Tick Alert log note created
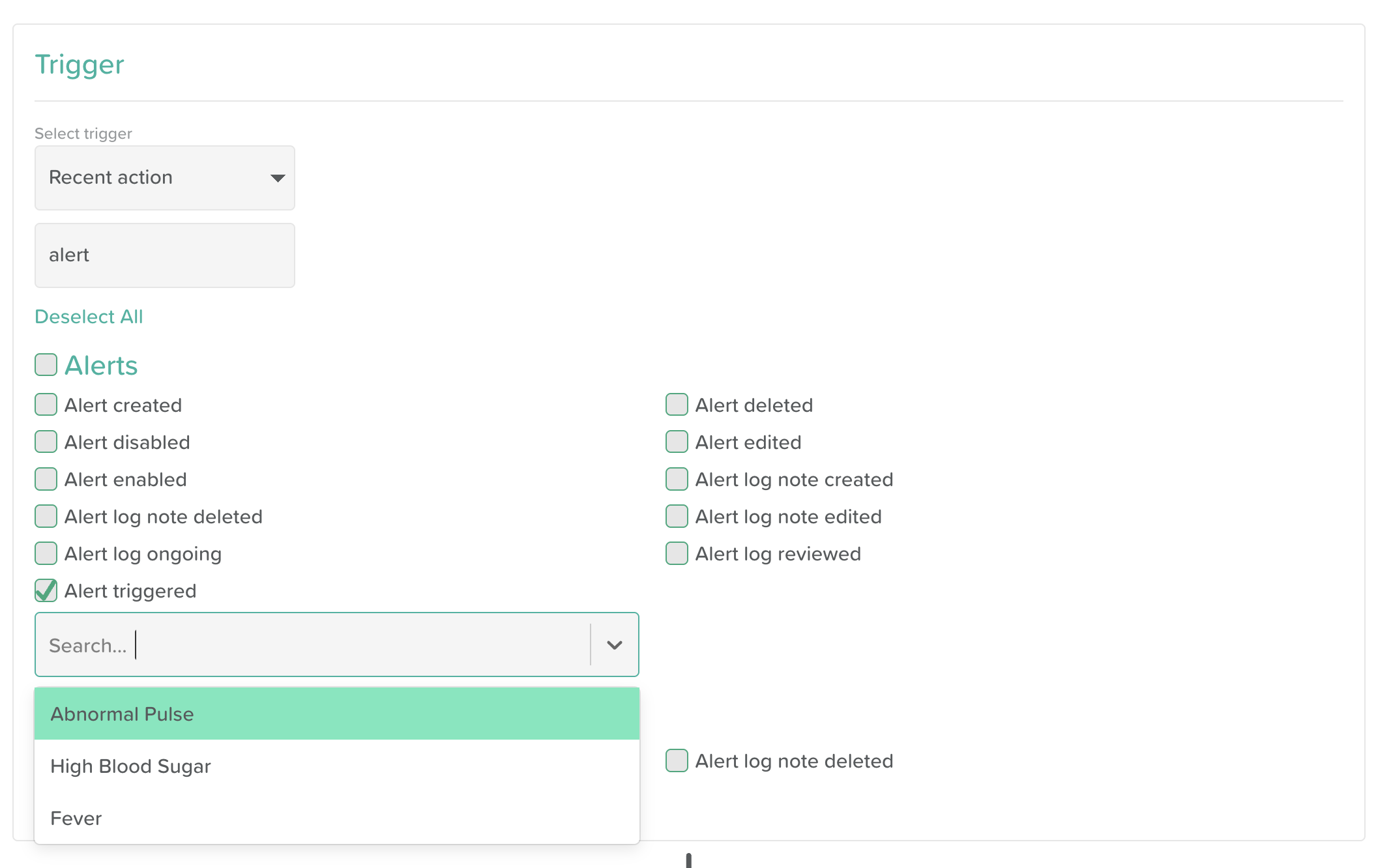The image size is (1391, 868). [x=677, y=479]
